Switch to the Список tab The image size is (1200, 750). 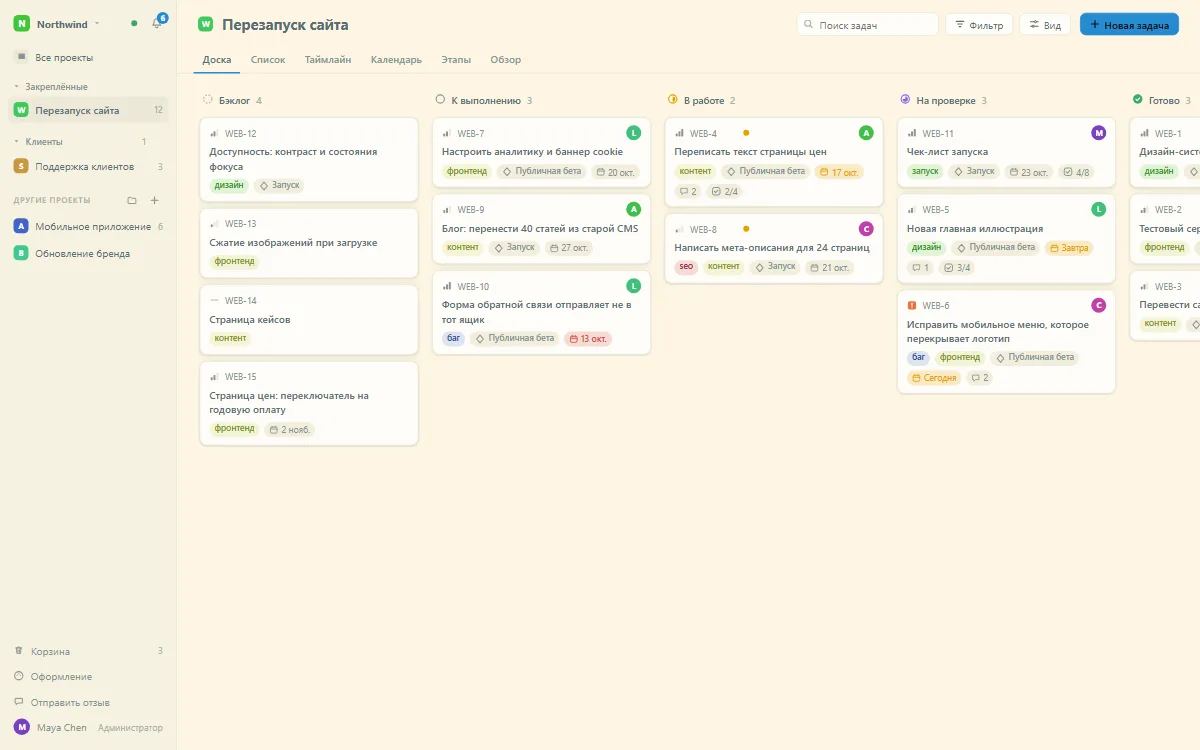tap(268, 60)
